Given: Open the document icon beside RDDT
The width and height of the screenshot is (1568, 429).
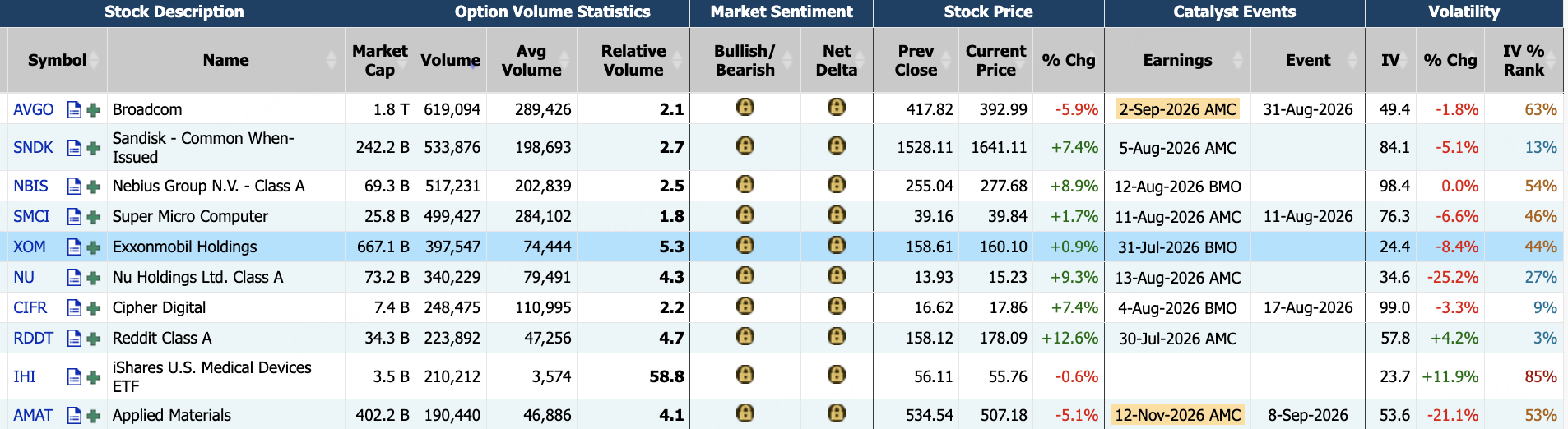Looking at the screenshot, I should pos(74,338).
